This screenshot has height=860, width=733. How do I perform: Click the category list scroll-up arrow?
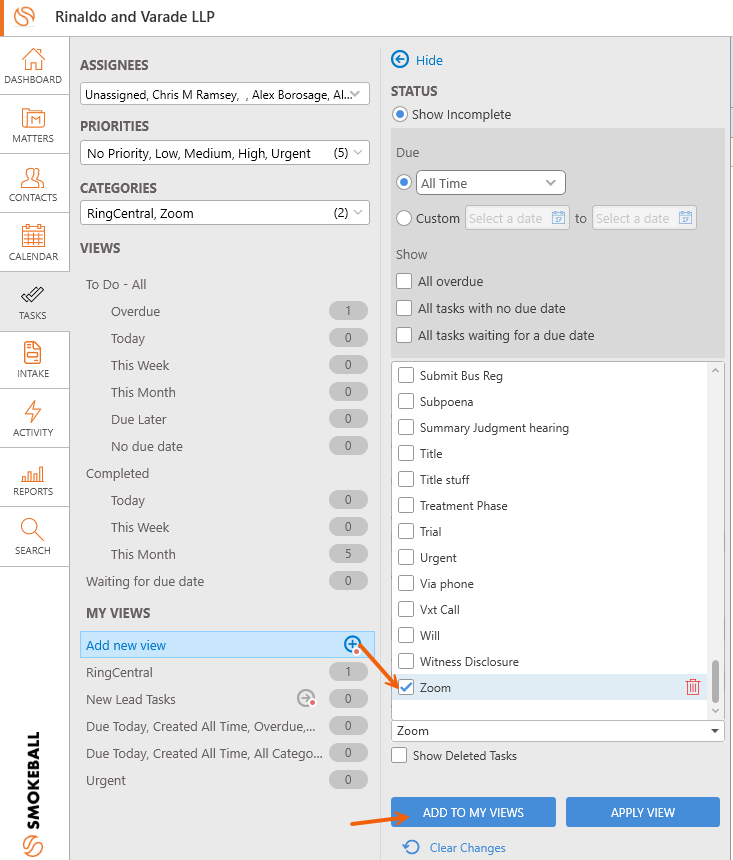[x=715, y=370]
